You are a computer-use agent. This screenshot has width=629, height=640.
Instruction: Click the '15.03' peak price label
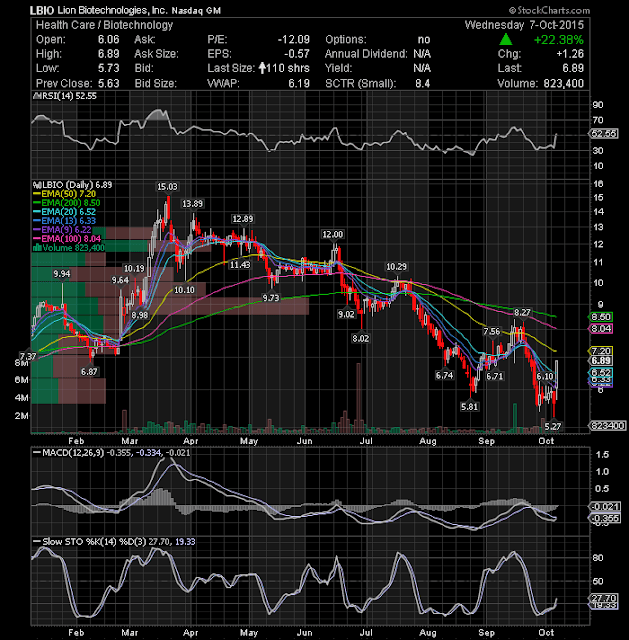[167, 187]
